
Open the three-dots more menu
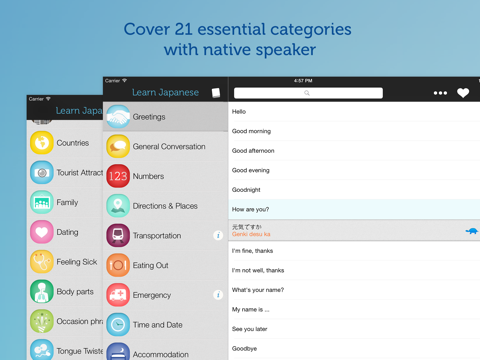pyautogui.click(x=440, y=93)
